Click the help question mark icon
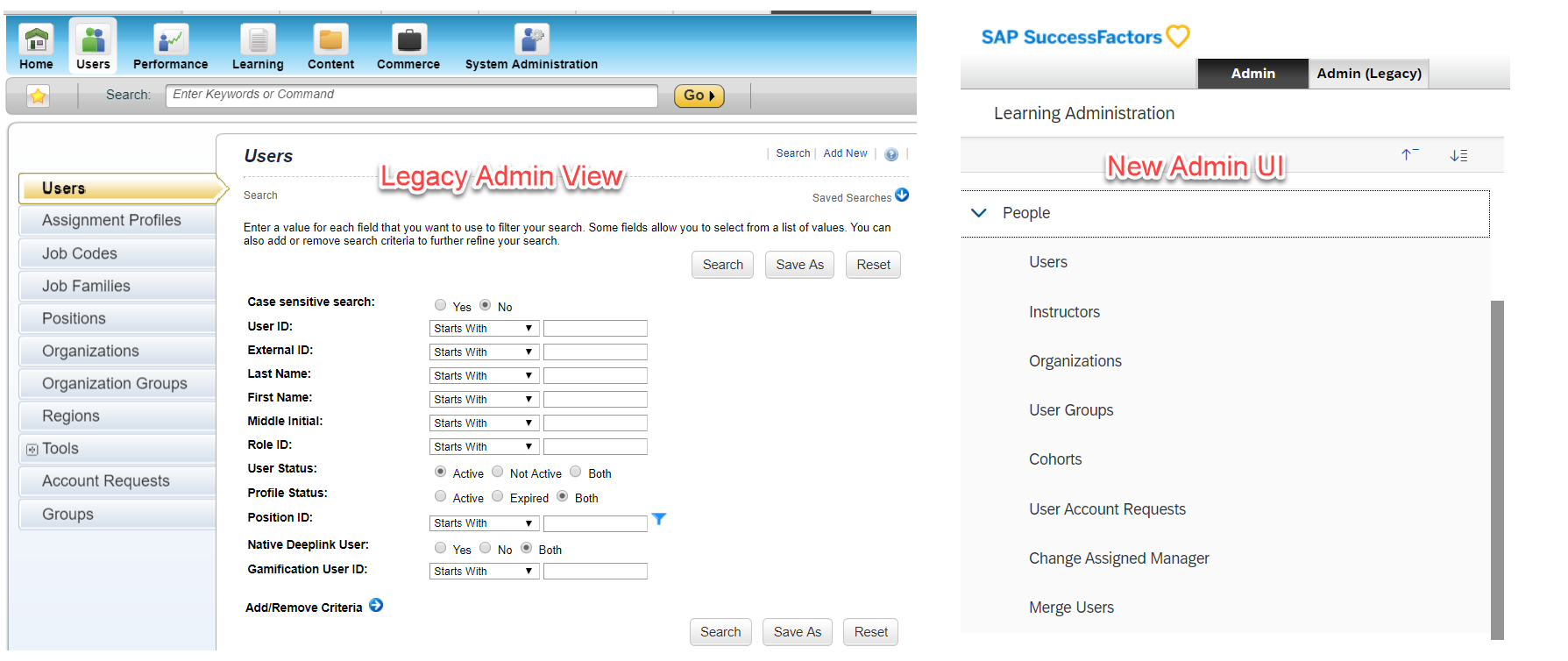Viewport: 1568px width, 661px height. click(x=891, y=154)
